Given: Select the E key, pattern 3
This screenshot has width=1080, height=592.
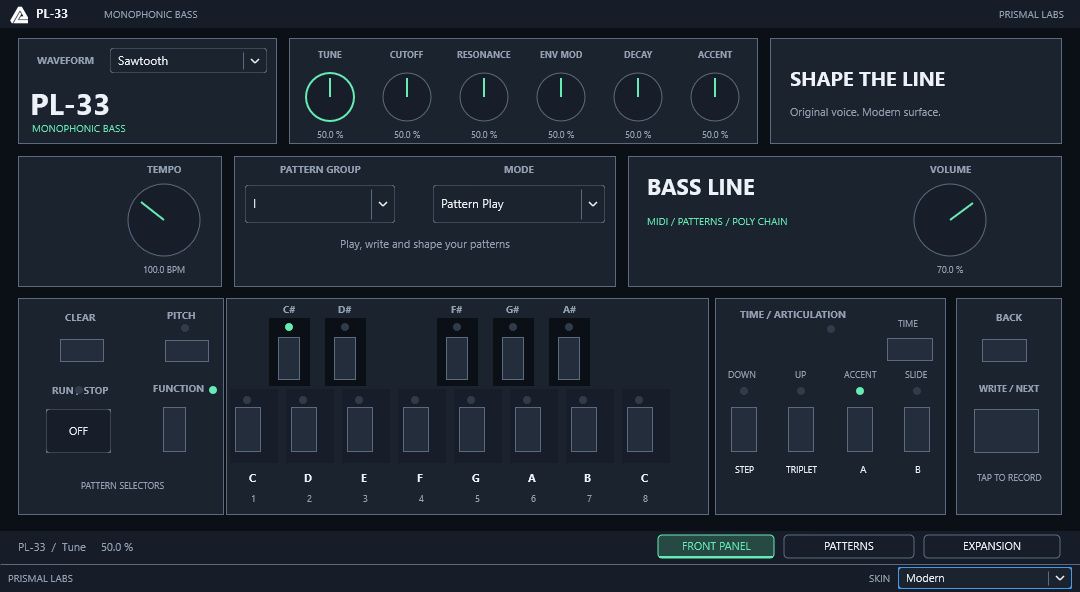Looking at the screenshot, I should click(360, 429).
